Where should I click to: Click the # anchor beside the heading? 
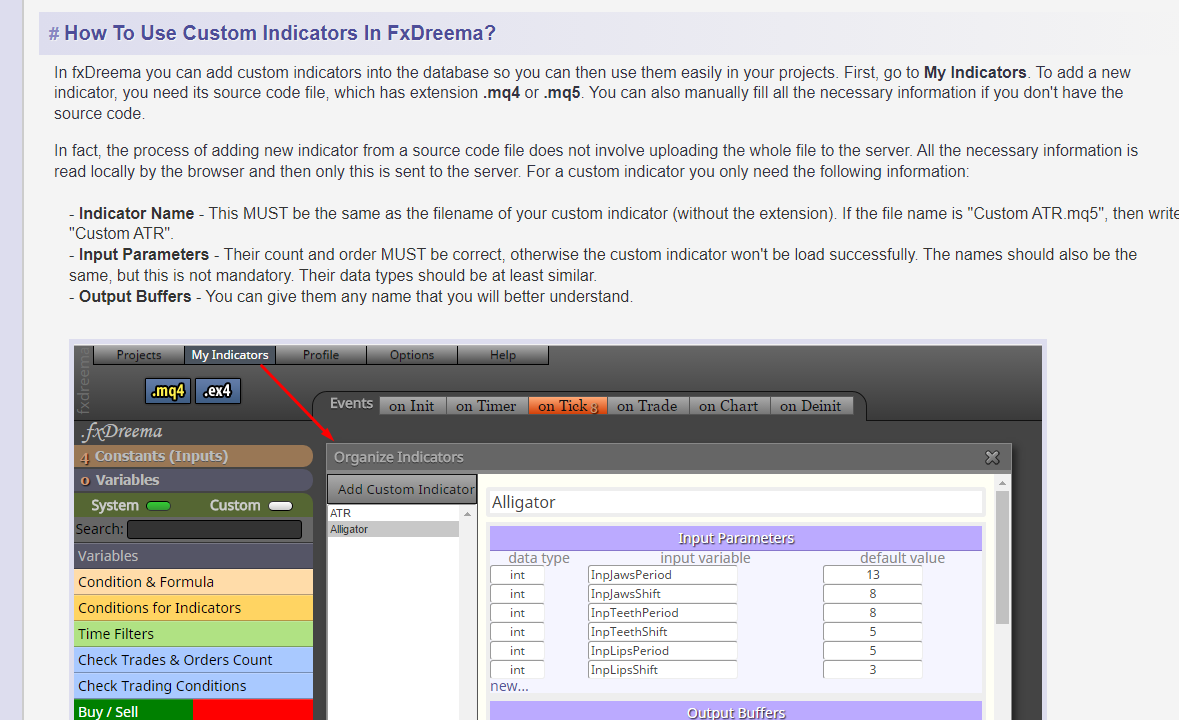54,34
